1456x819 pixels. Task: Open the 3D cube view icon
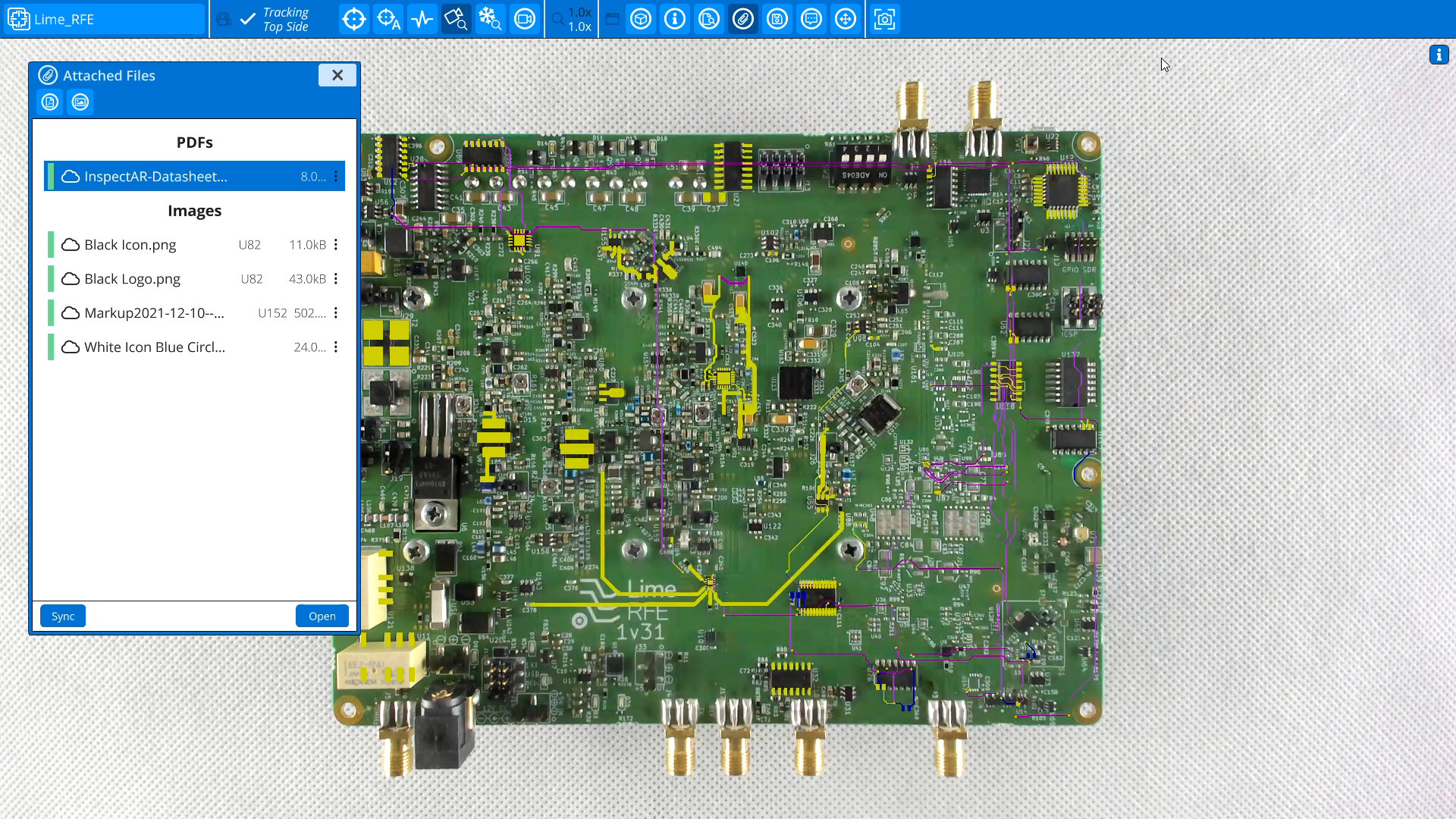click(641, 19)
